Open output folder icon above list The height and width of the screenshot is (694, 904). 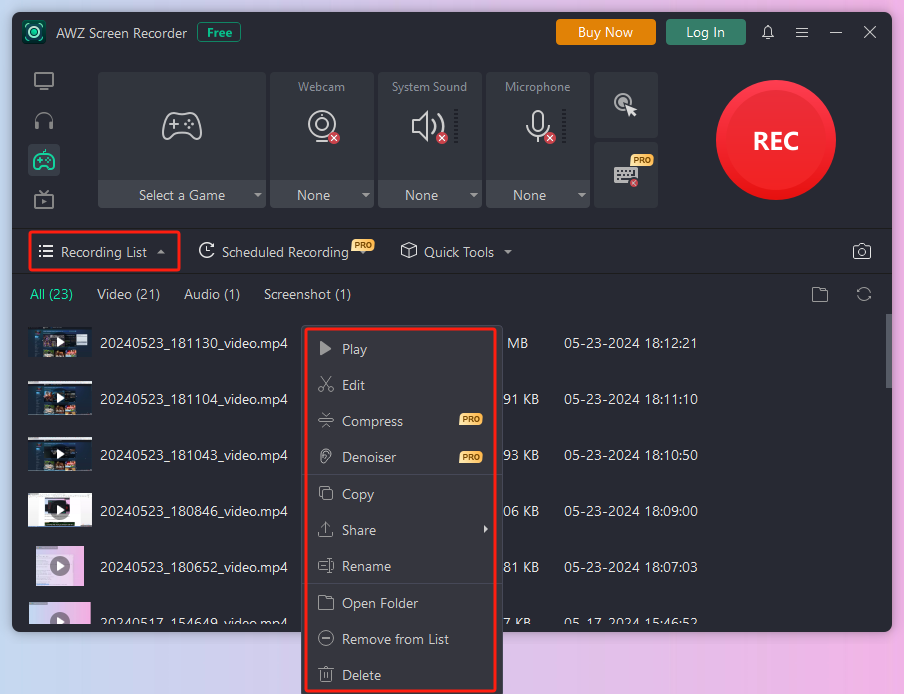tap(819, 294)
